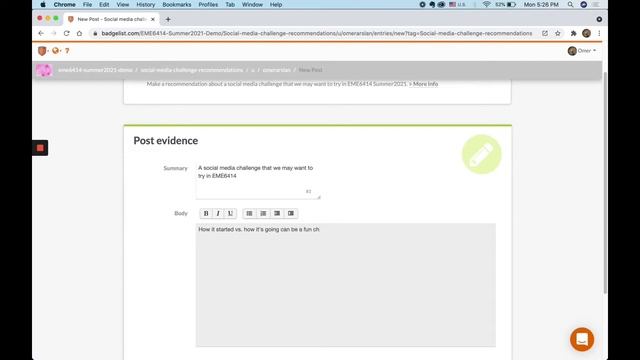
Task: Open the Chrome menu in menu bar
Action: tap(64, 4)
